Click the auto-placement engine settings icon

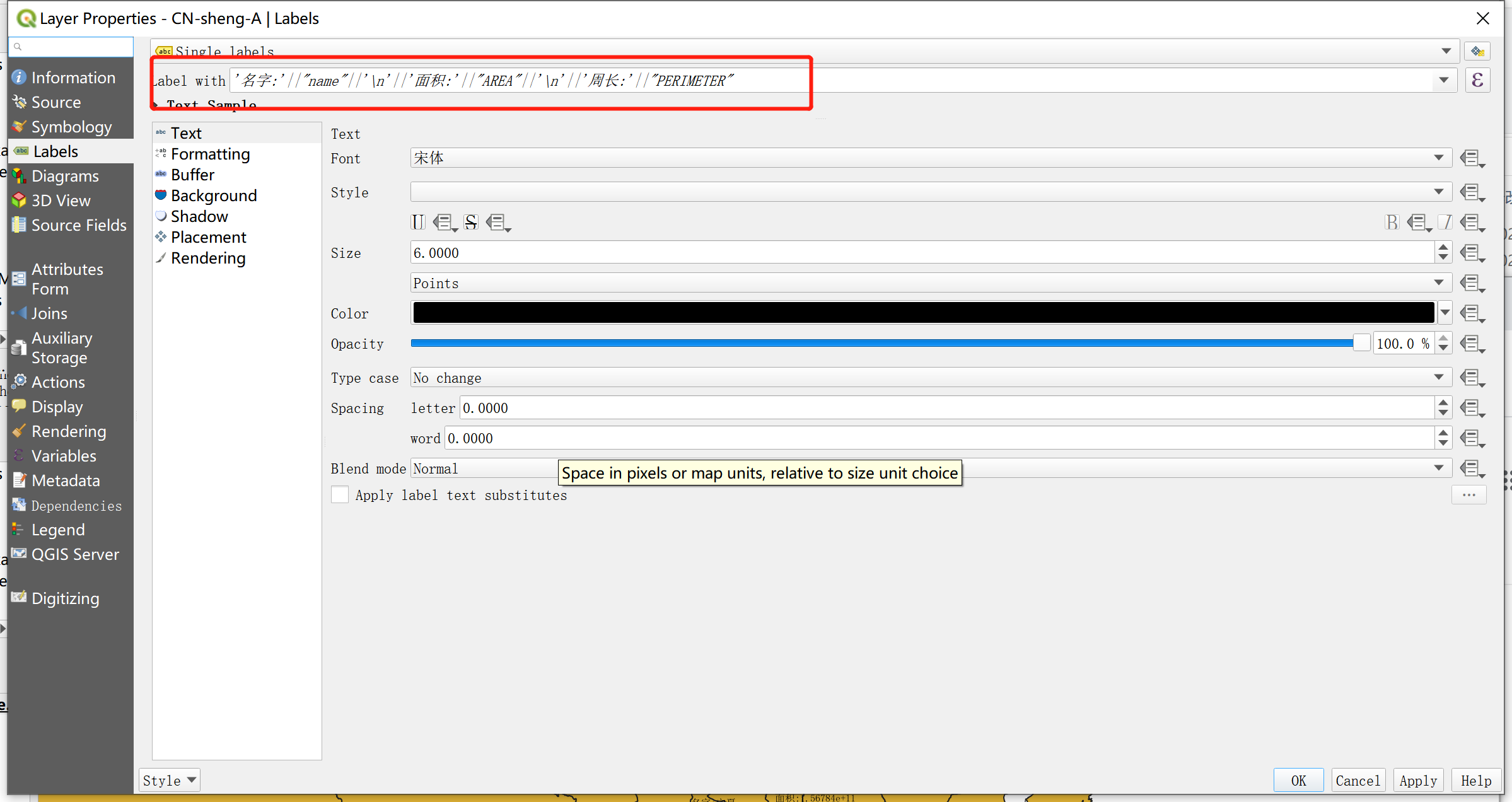tap(1477, 52)
